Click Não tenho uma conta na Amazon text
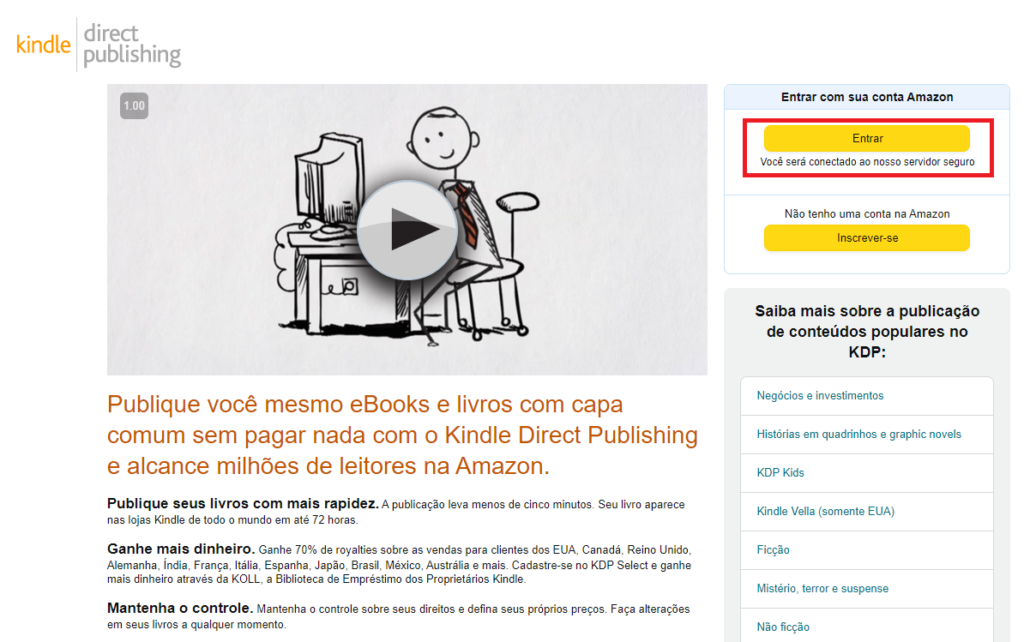The width and height of the screenshot is (1024, 642). tap(867, 214)
